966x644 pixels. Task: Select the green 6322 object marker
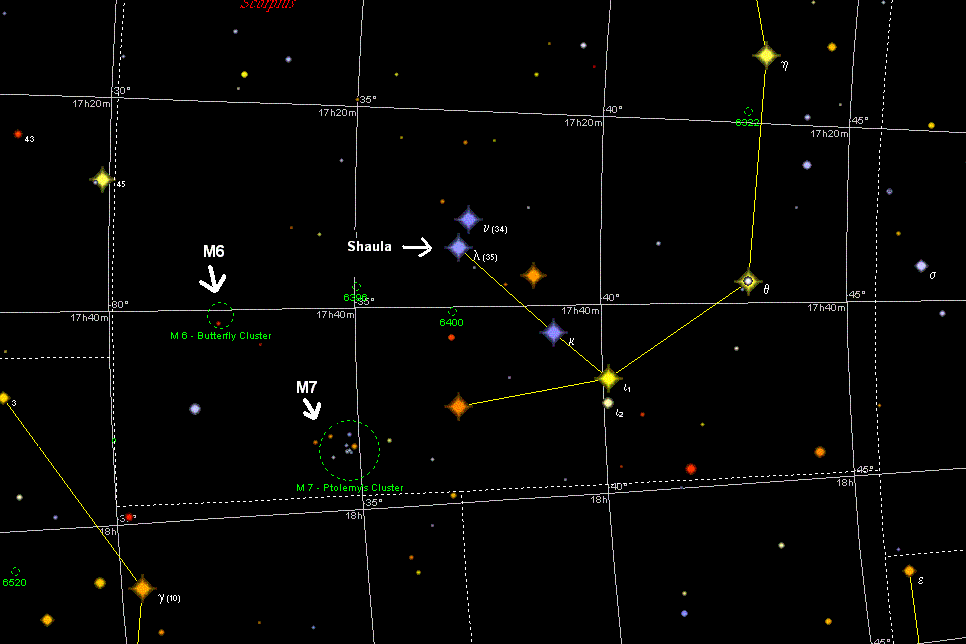tap(748, 112)
